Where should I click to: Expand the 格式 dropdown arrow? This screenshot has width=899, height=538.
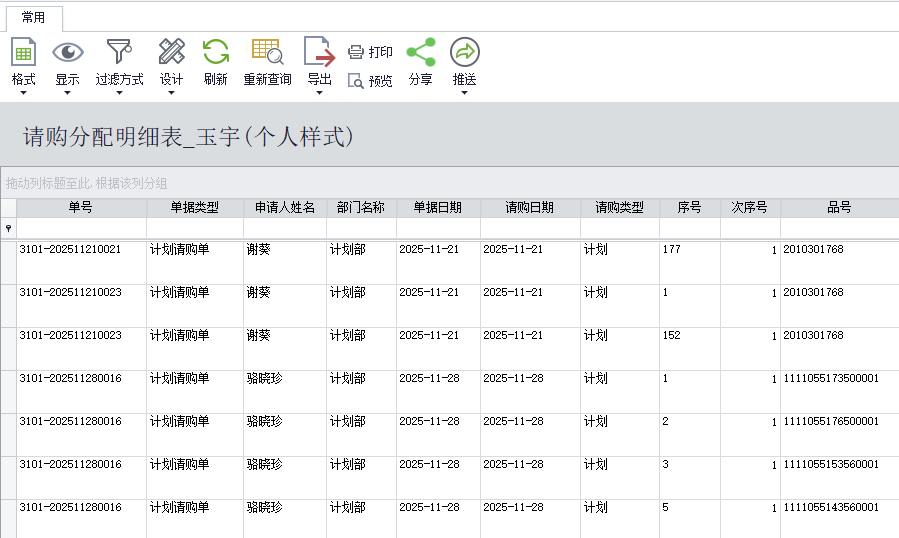(x=24, y=92)
